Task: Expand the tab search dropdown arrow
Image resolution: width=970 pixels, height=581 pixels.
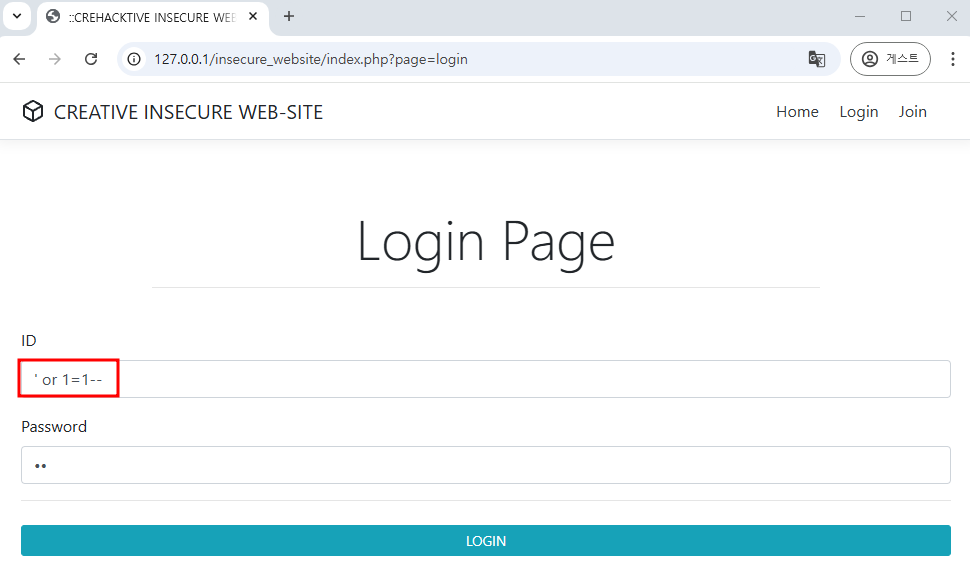Action: click(17, 16)
